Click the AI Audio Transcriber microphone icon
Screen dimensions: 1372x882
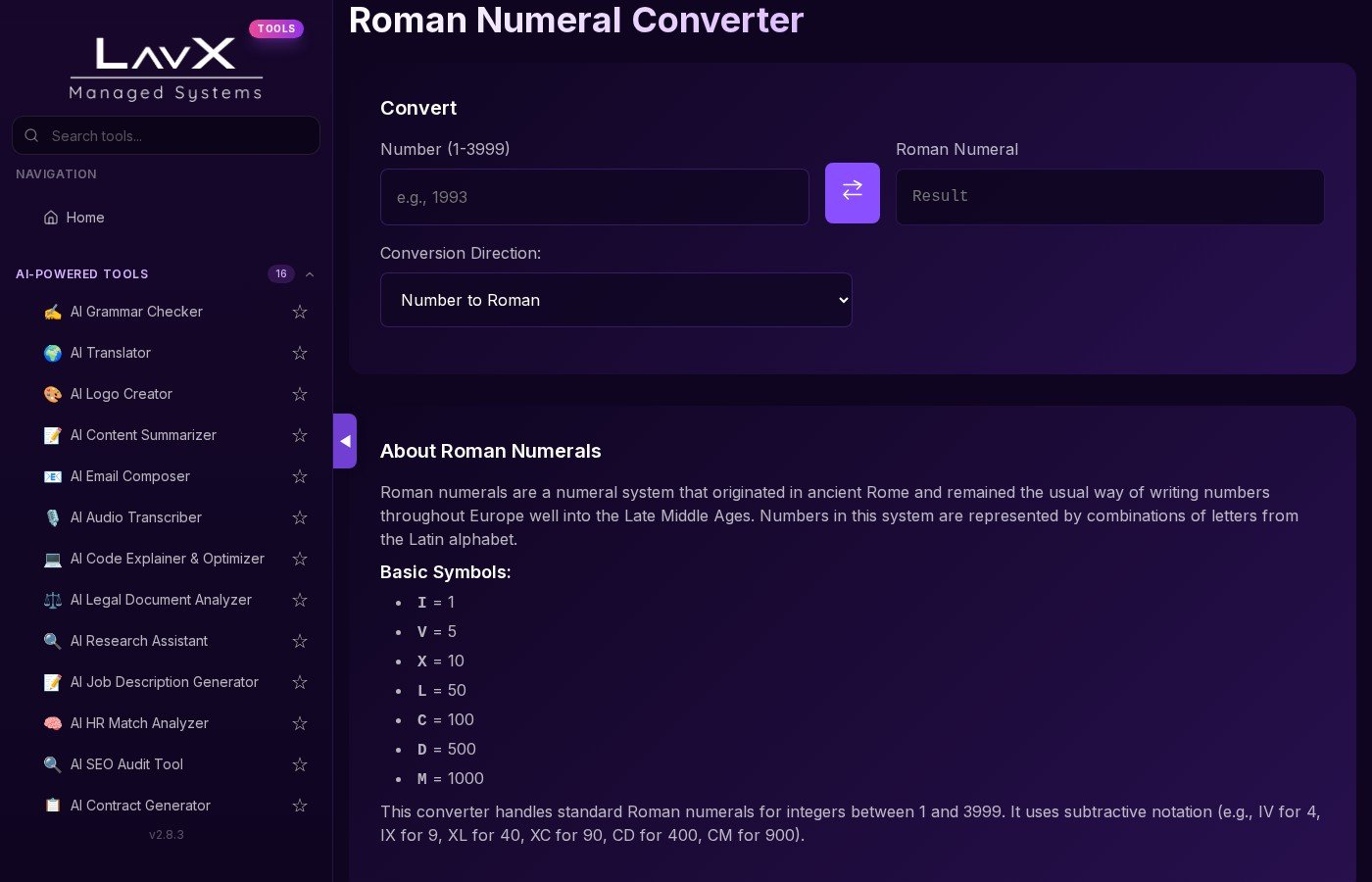coord(53,517)
